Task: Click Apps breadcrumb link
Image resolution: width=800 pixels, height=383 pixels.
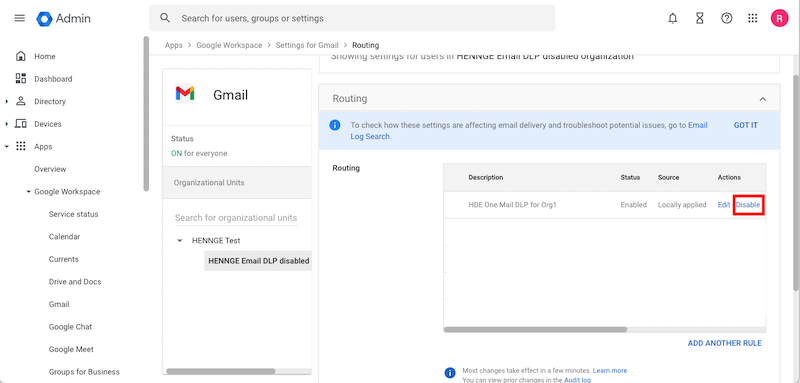Action: pos(173,45)
